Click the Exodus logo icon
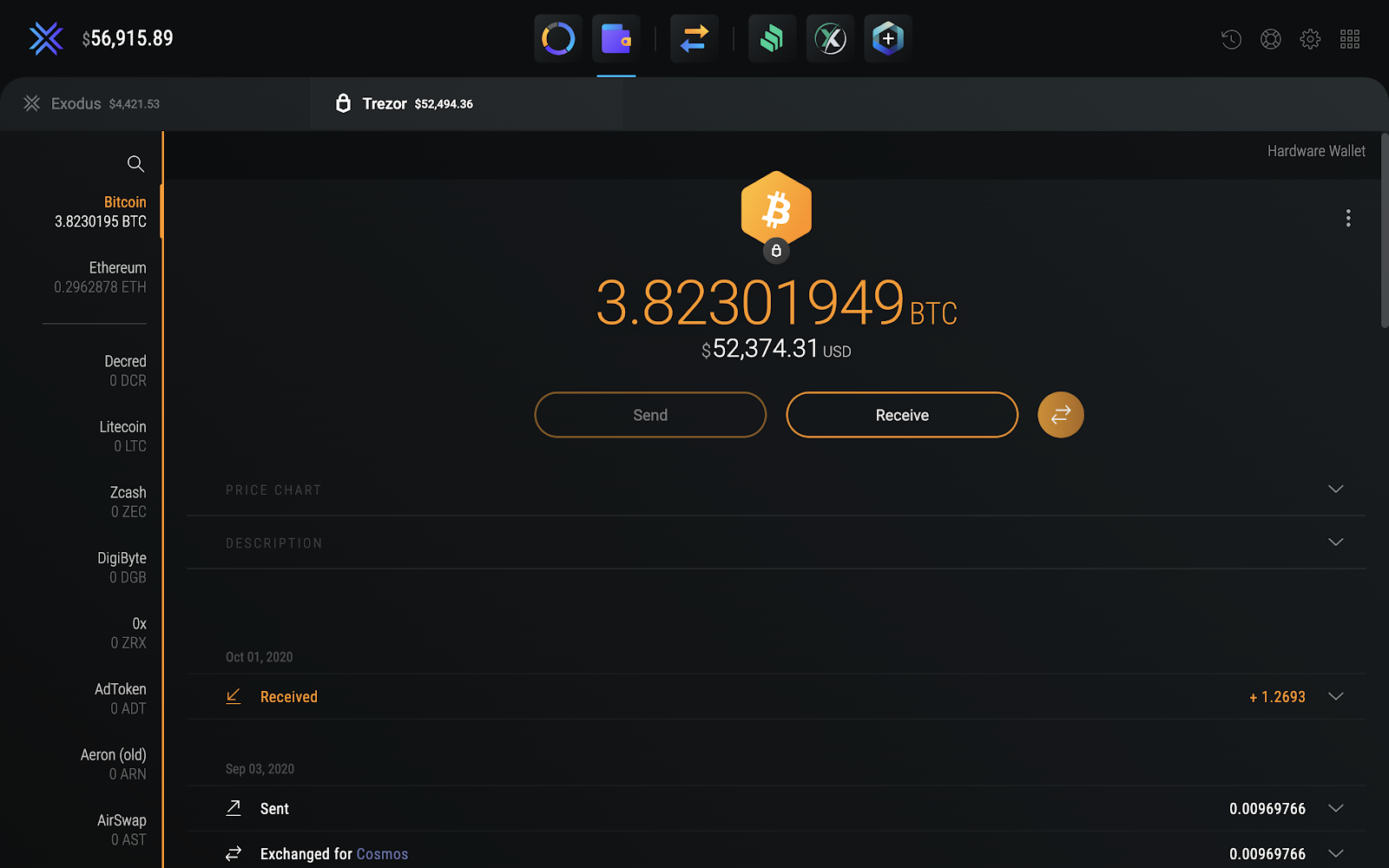The image size is (1389, 868). [46, 38]
